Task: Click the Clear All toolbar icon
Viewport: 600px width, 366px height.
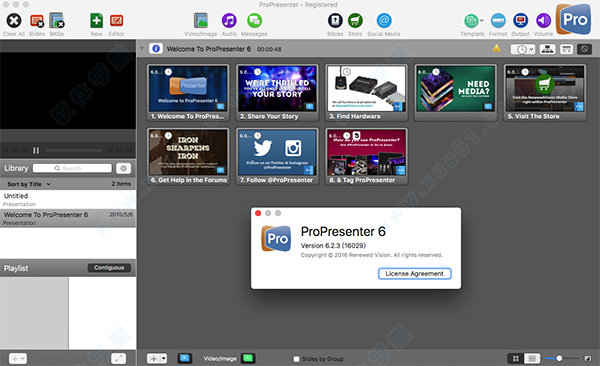Action: tap(14, 21)
